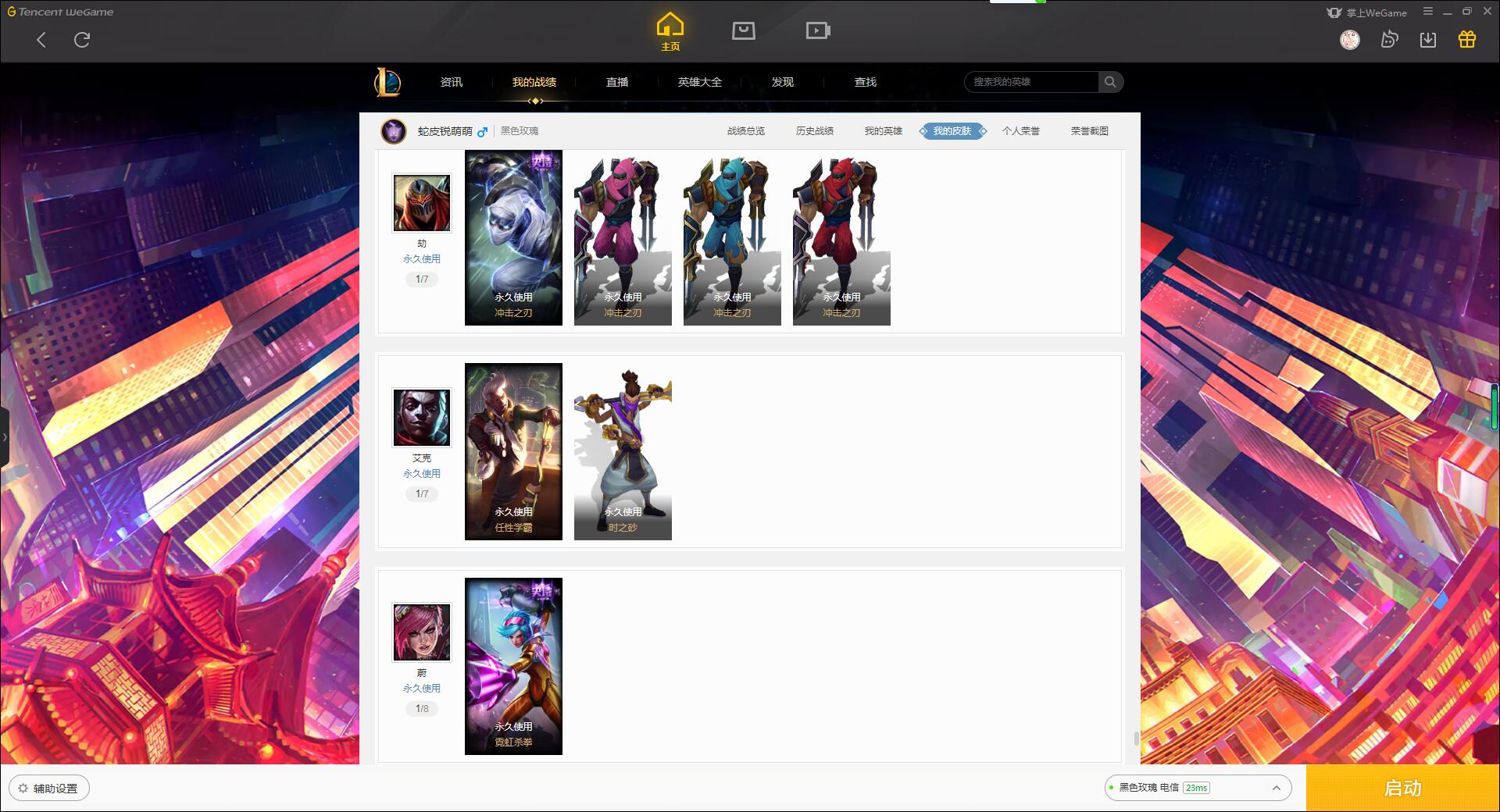
Task: Click the male gender icon
Action: pos(482,132)
